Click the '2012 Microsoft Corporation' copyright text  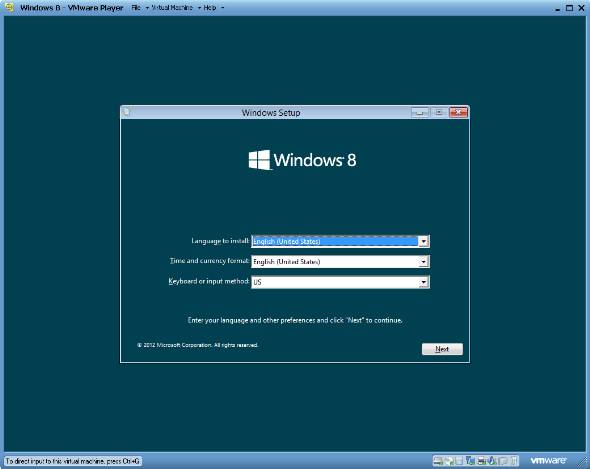tap(198, 345)
